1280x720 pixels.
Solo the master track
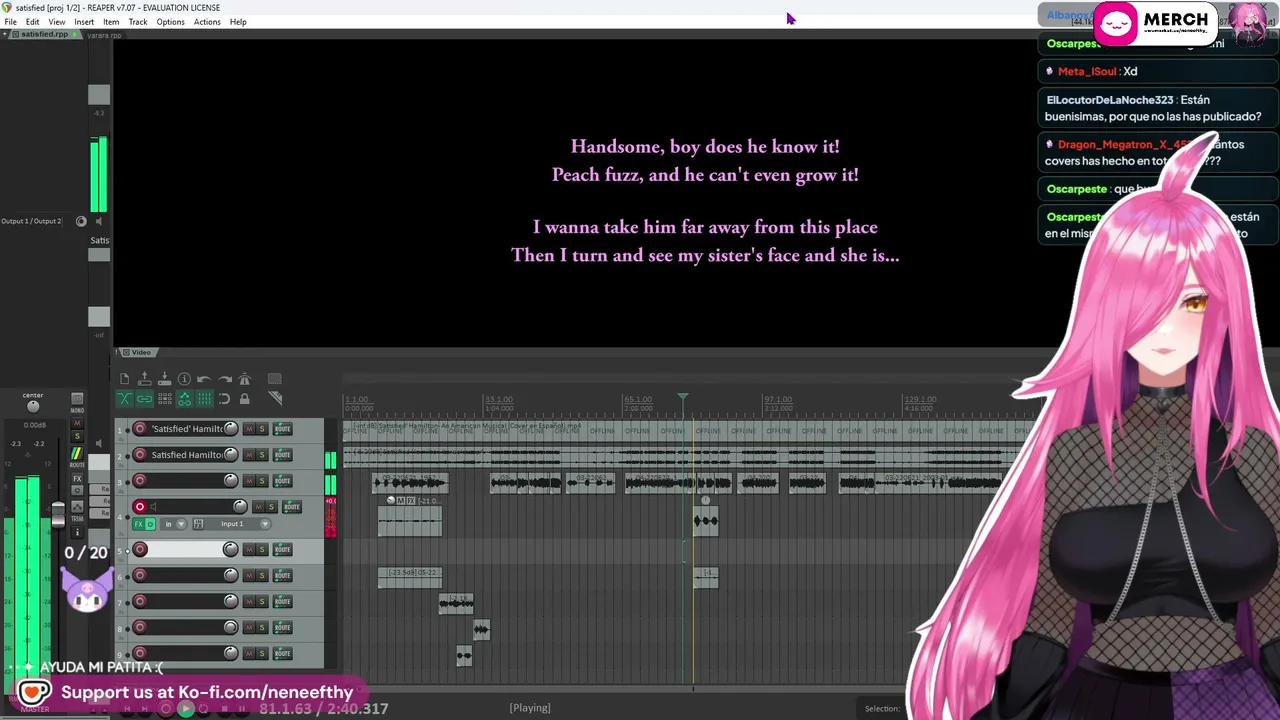(x=77, y=437)
